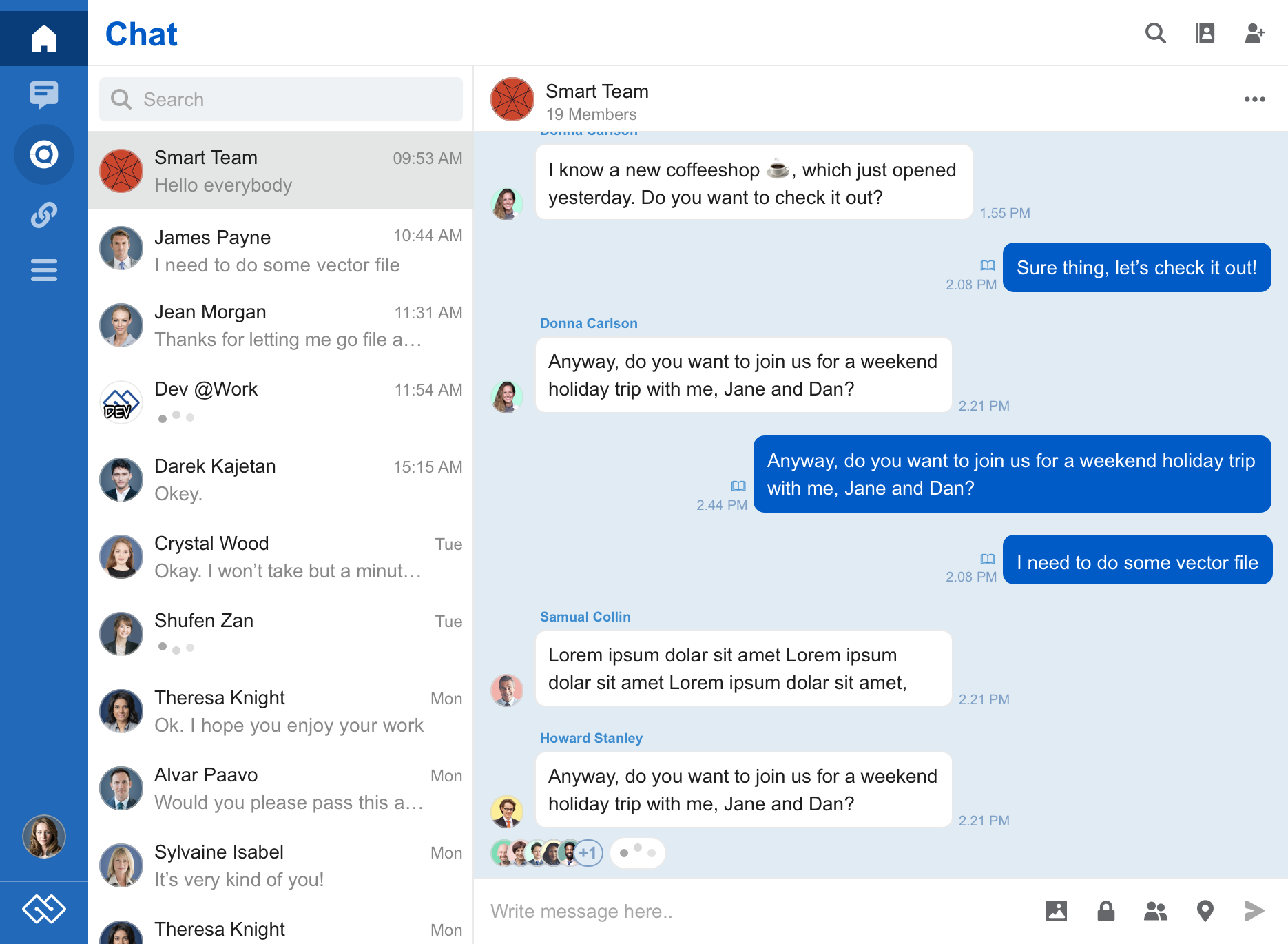The image size is (1288, 944).
Task: Open the hamburger menu in the sidebar
Action: 43,271
